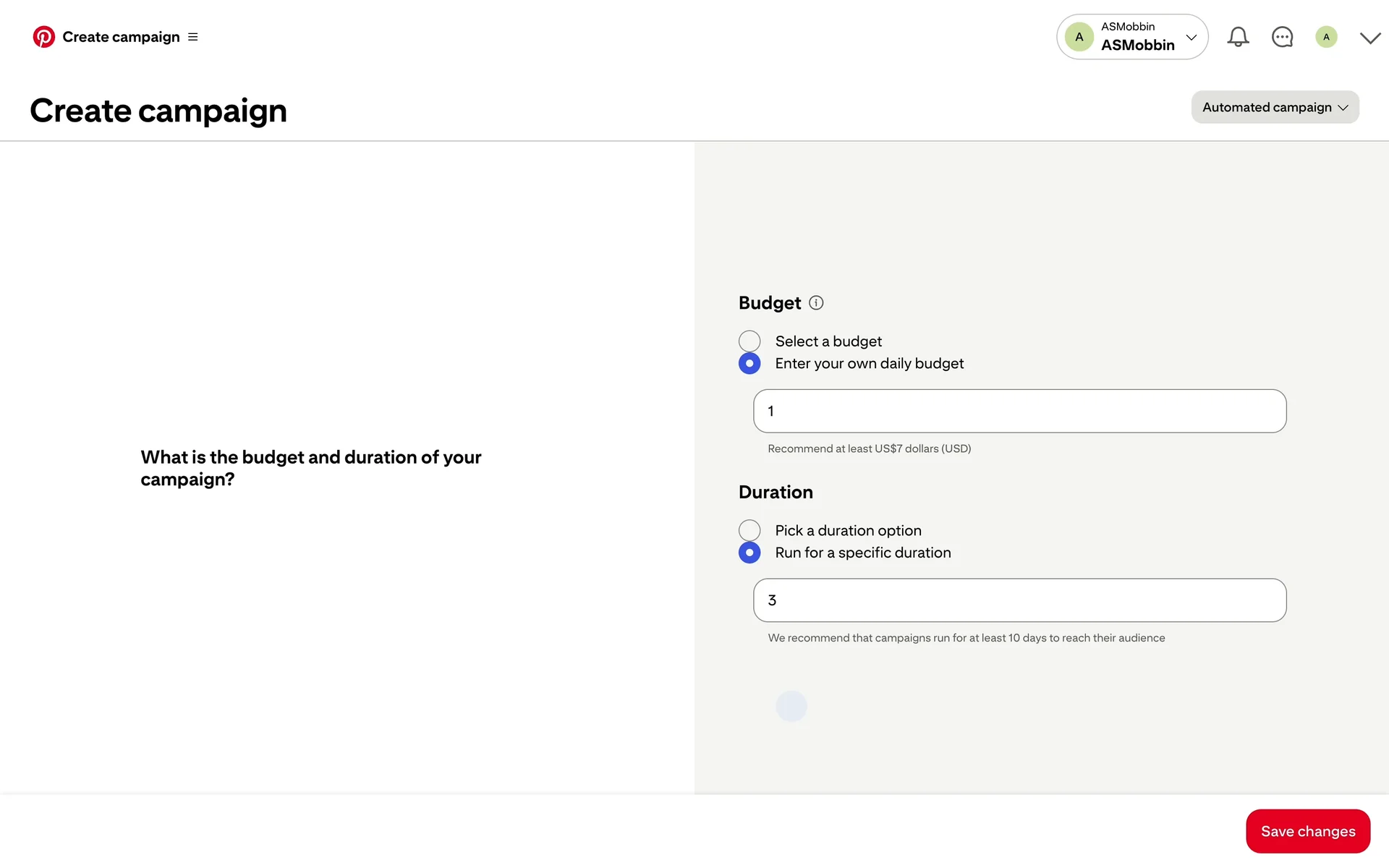Click the Pinterest logo icon

[43, 37]
